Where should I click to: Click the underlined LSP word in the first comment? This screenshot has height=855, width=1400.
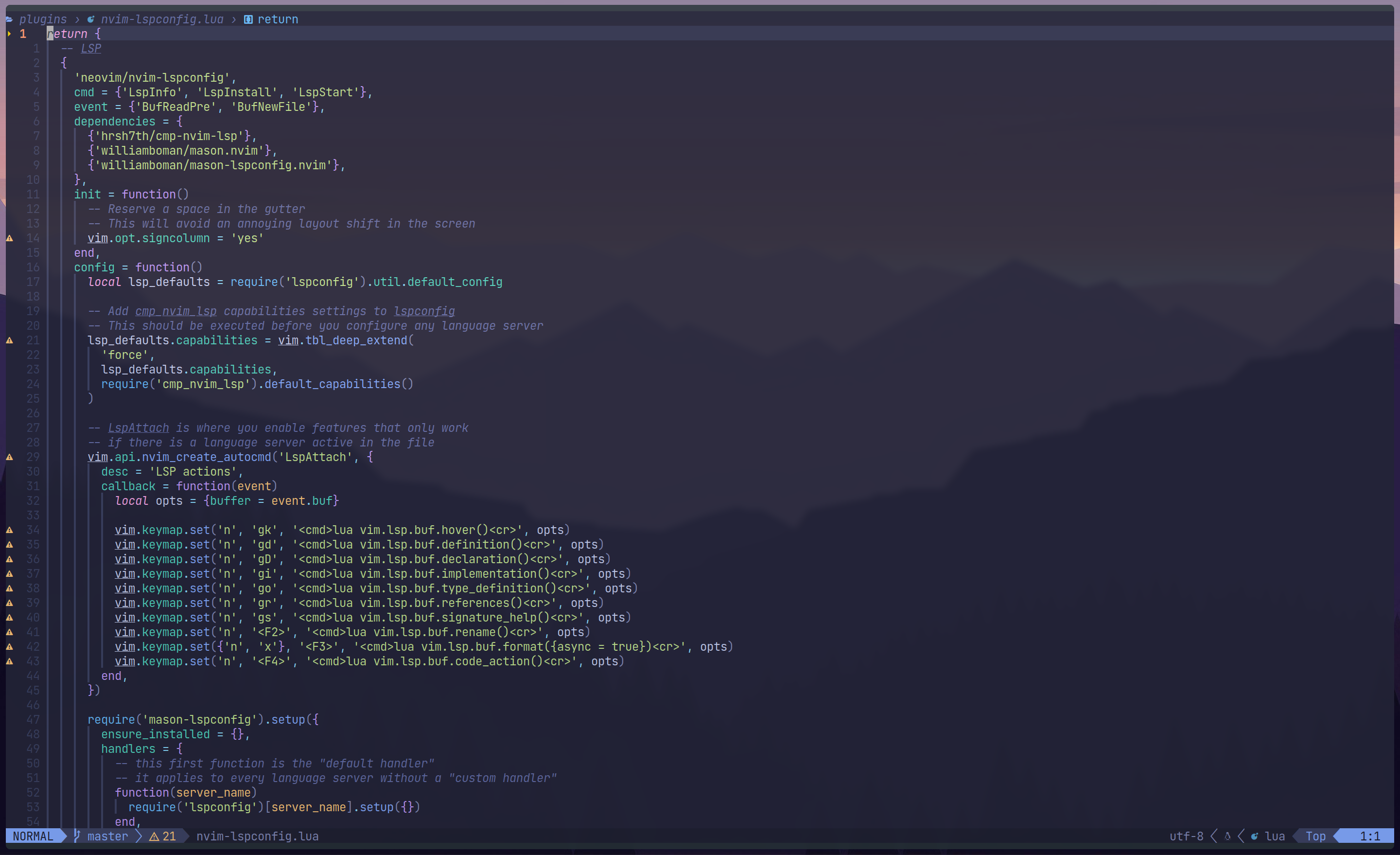[x=91, y=48]
